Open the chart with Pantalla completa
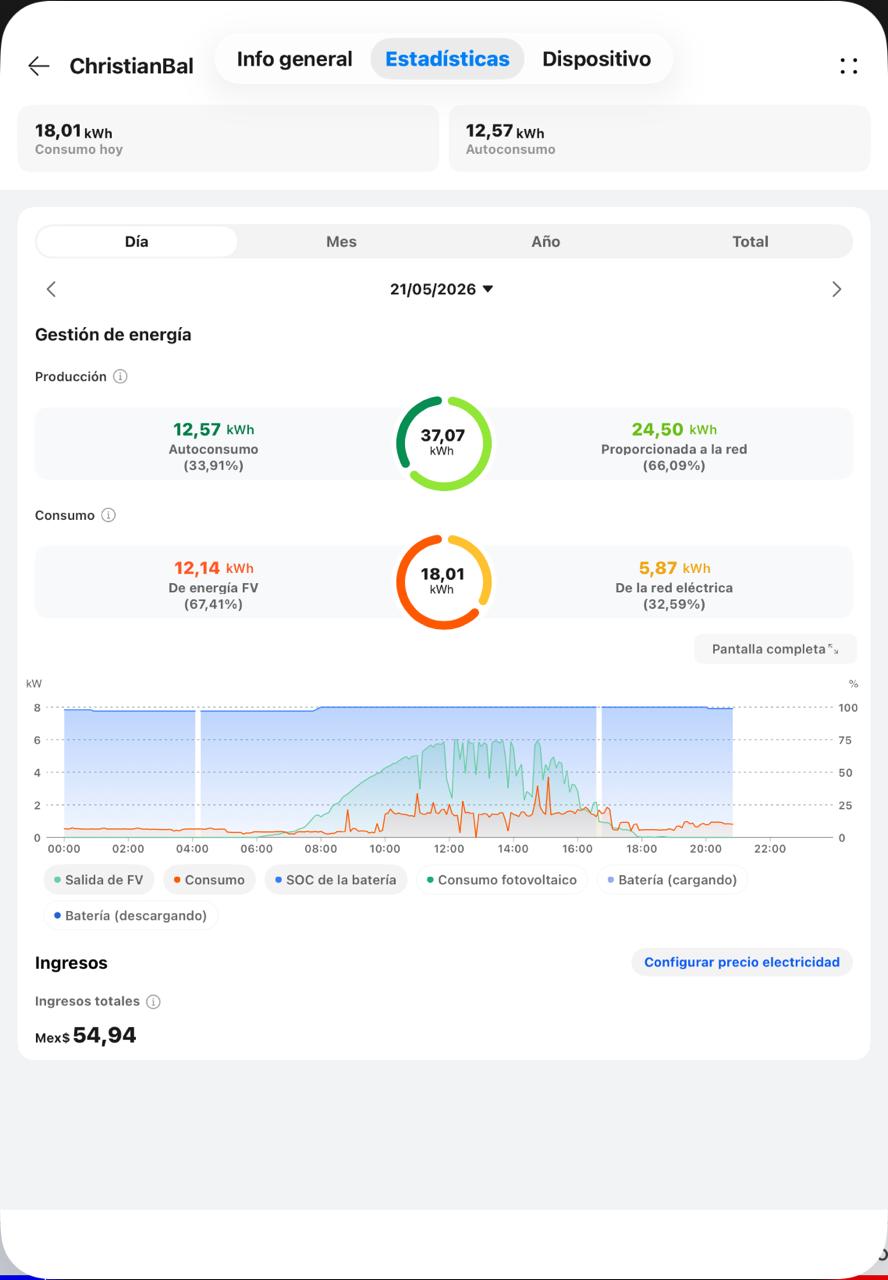Screen dimensions: 888x1280 click(x=775, y=649)
